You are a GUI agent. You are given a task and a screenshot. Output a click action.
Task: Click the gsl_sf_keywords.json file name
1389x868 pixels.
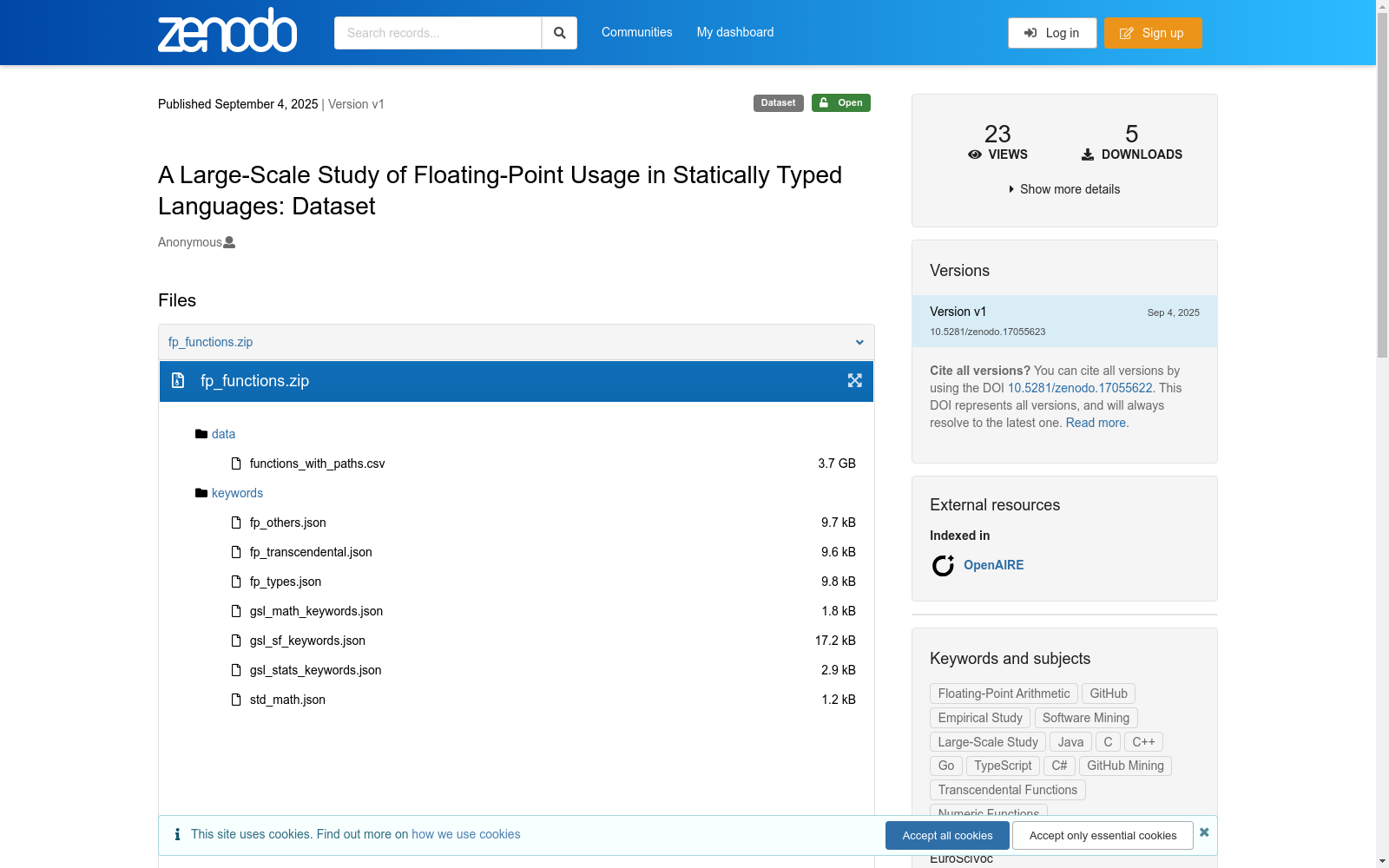tap(307, 641)
